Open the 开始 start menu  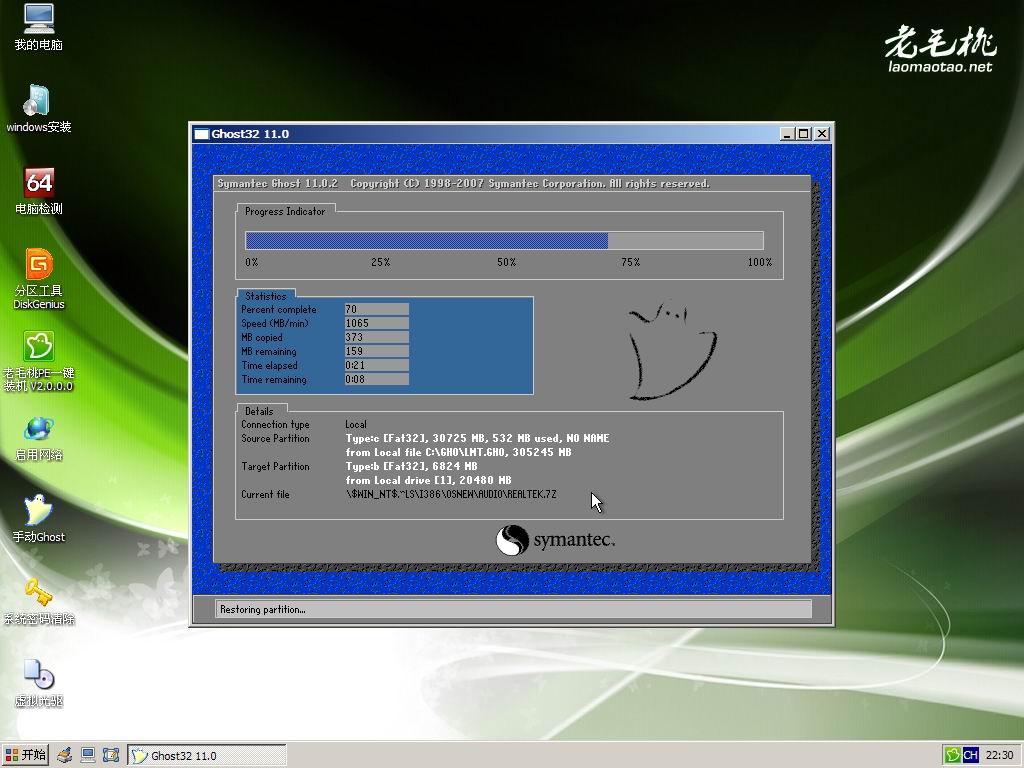(x=26, y=755)
